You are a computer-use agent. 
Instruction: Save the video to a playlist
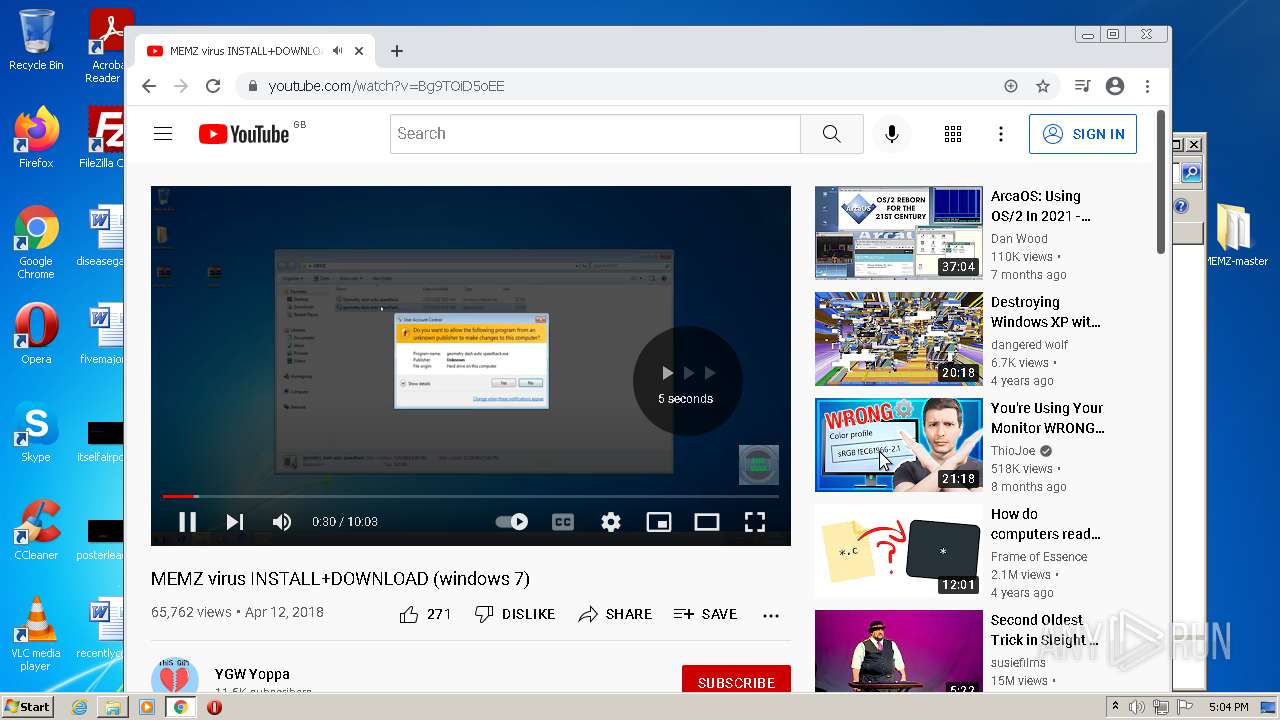[706, 614]
